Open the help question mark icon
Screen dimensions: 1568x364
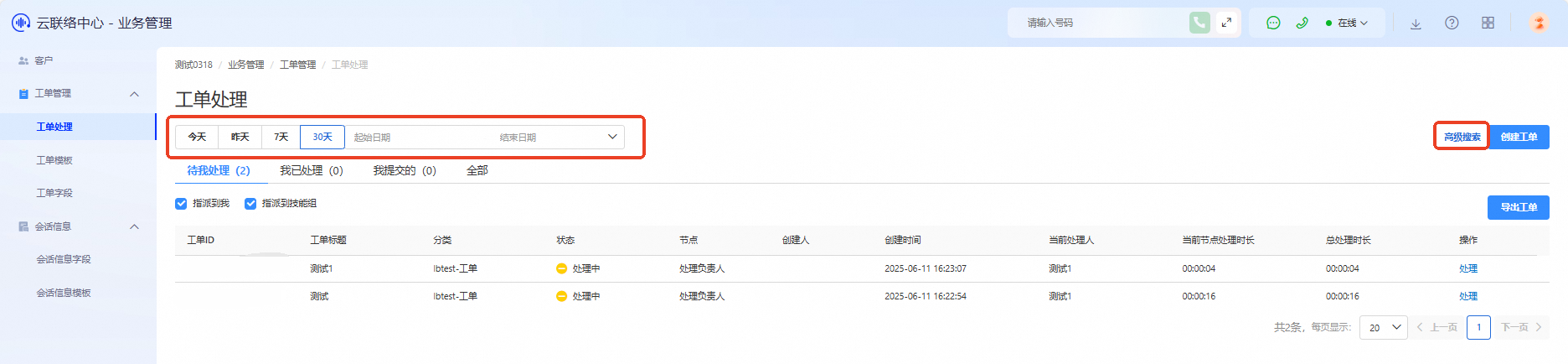pyautogui.click(x=1452, y=23)
